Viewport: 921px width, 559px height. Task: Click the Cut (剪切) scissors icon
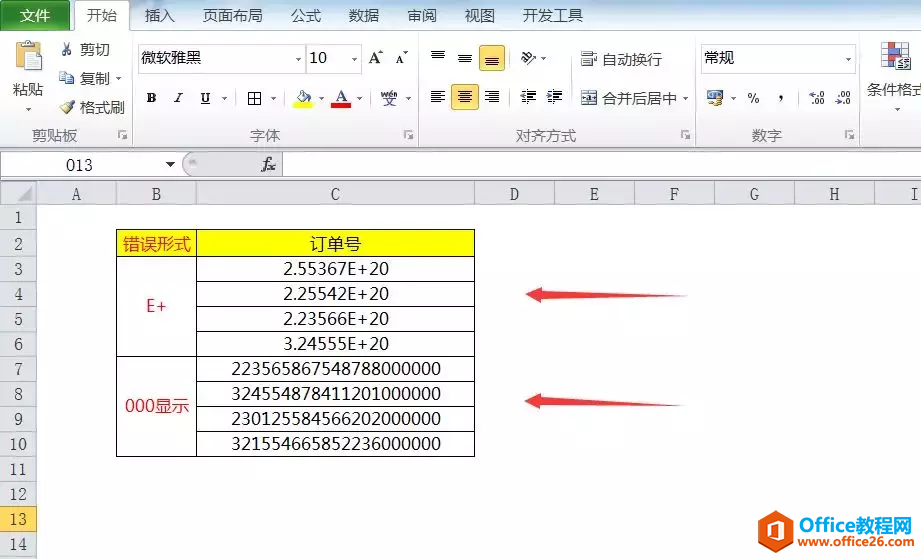[66, 49]
